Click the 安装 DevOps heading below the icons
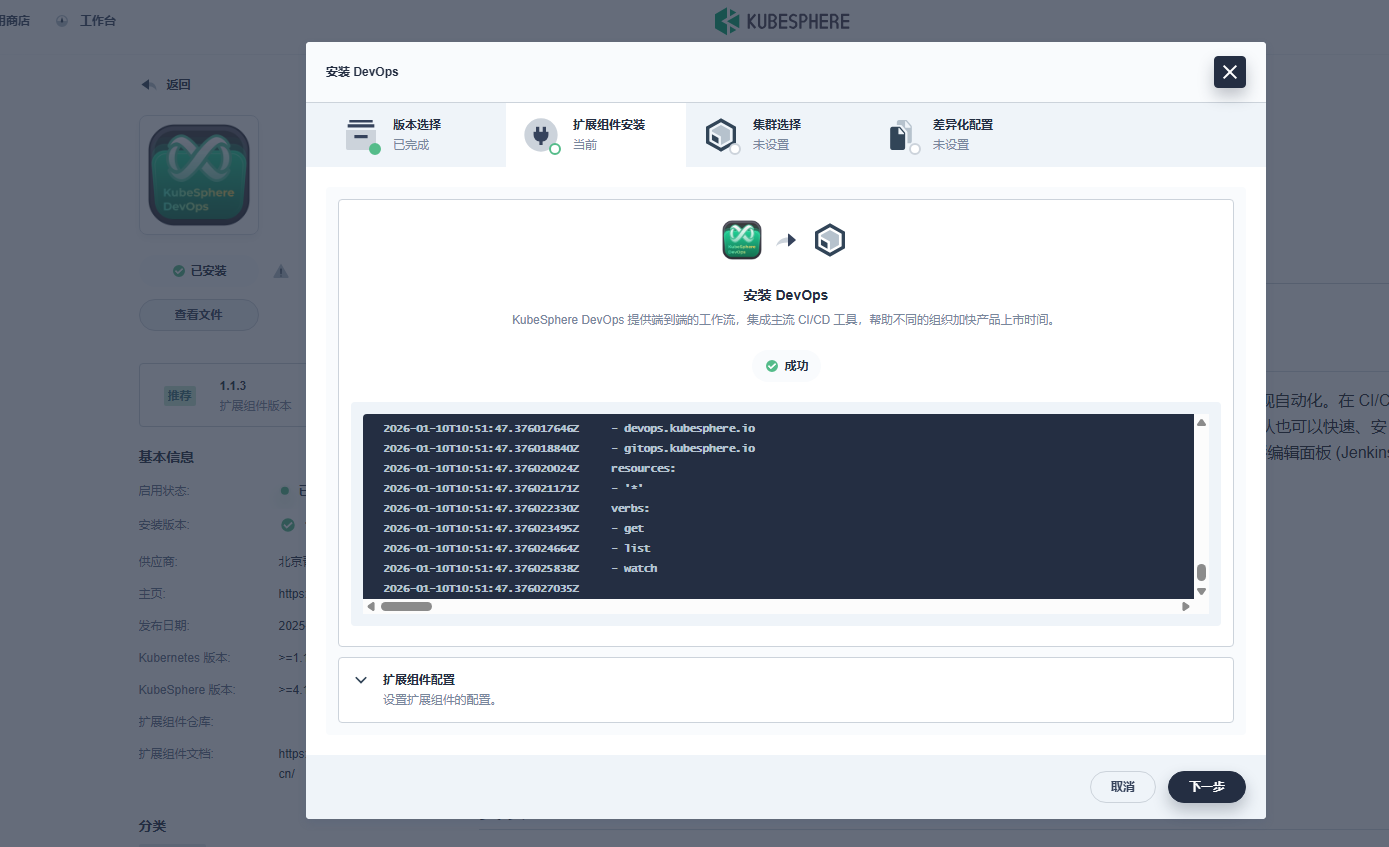 (x=786, y=296)
